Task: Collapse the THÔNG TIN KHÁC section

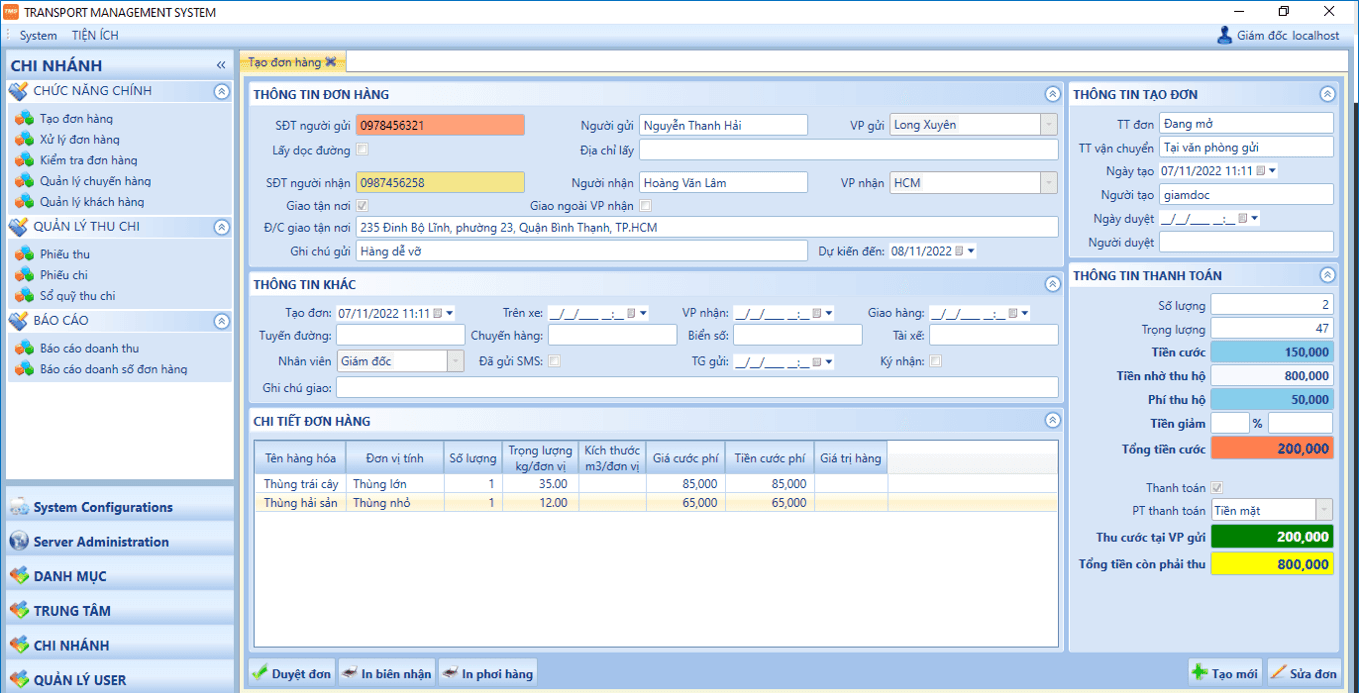Action: (x=1051, y=285)
